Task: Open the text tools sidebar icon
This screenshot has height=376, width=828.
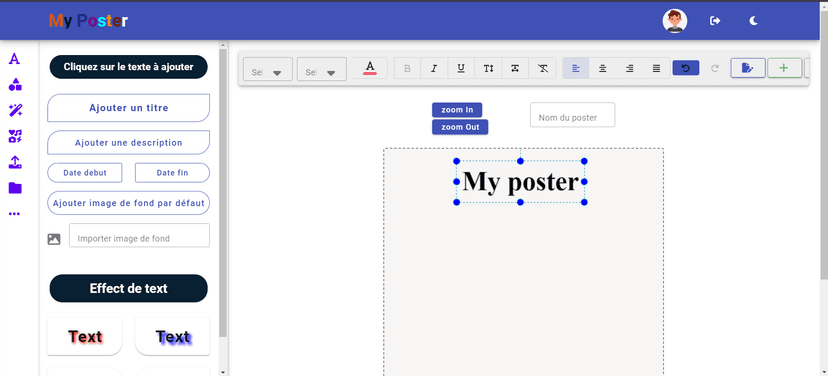Action: point(15,59)
